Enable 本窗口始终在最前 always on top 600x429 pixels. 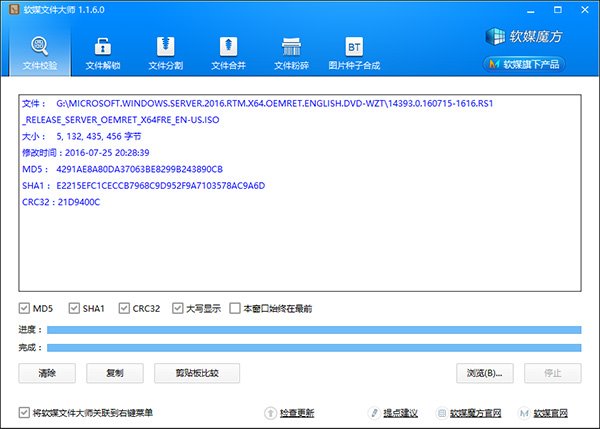pos(235,308)
